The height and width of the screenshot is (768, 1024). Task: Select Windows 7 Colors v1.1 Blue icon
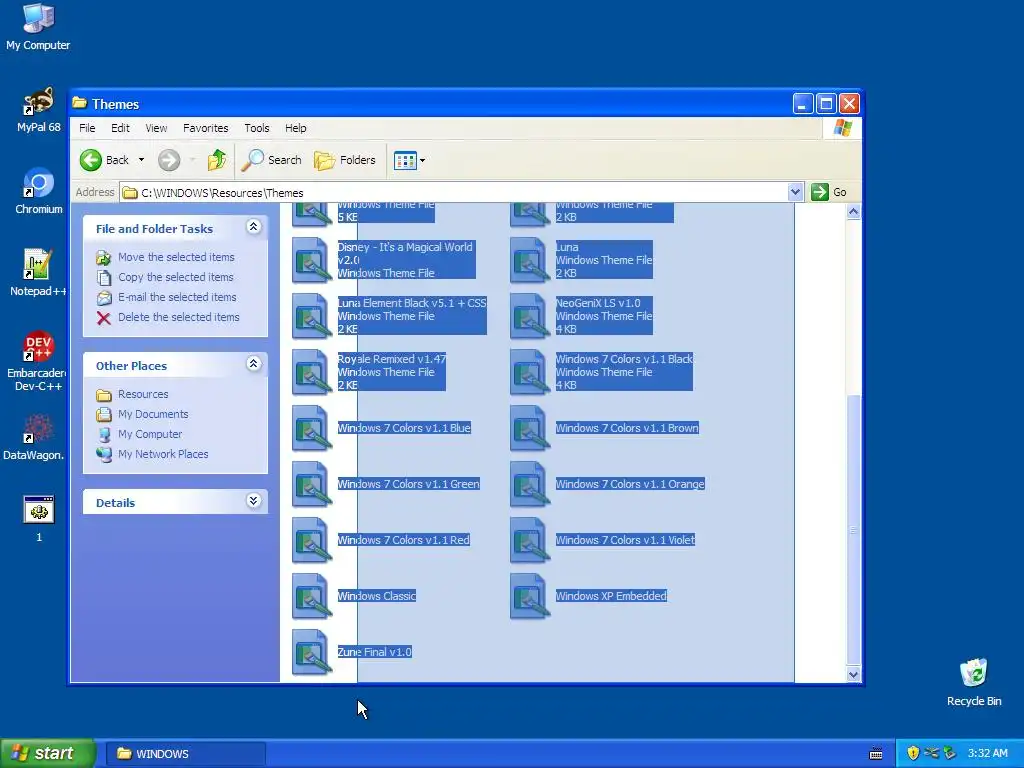[x=312, y=428]
